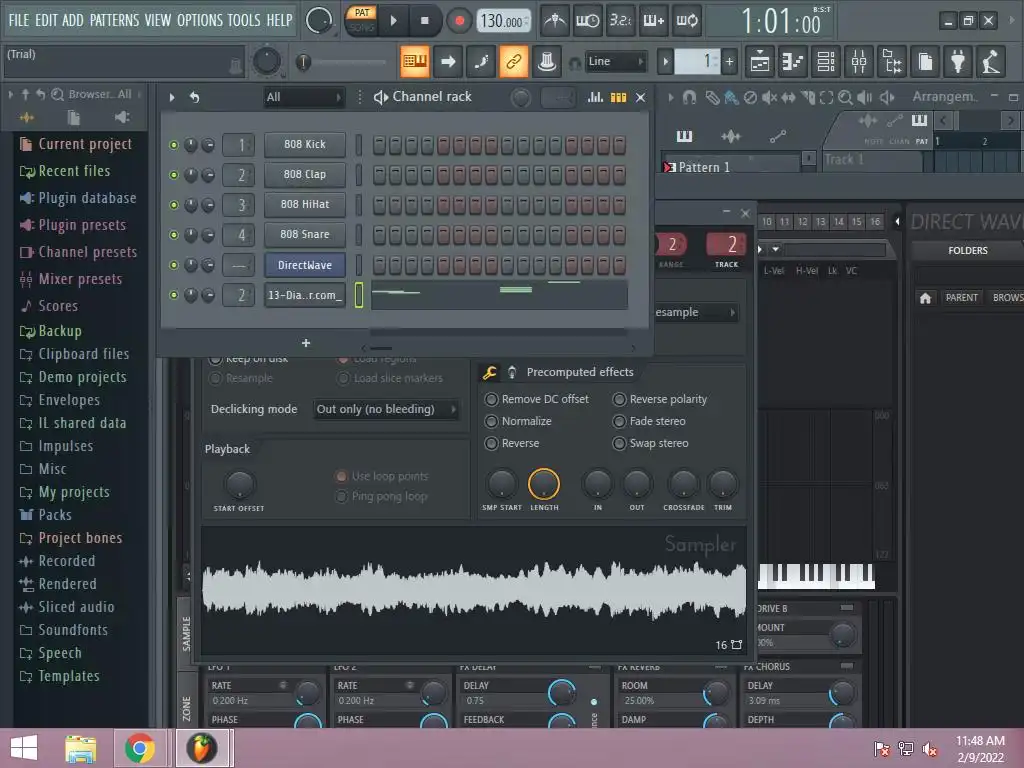Click the taskbar volume icon
The image size is (1024, 768).
929,749
